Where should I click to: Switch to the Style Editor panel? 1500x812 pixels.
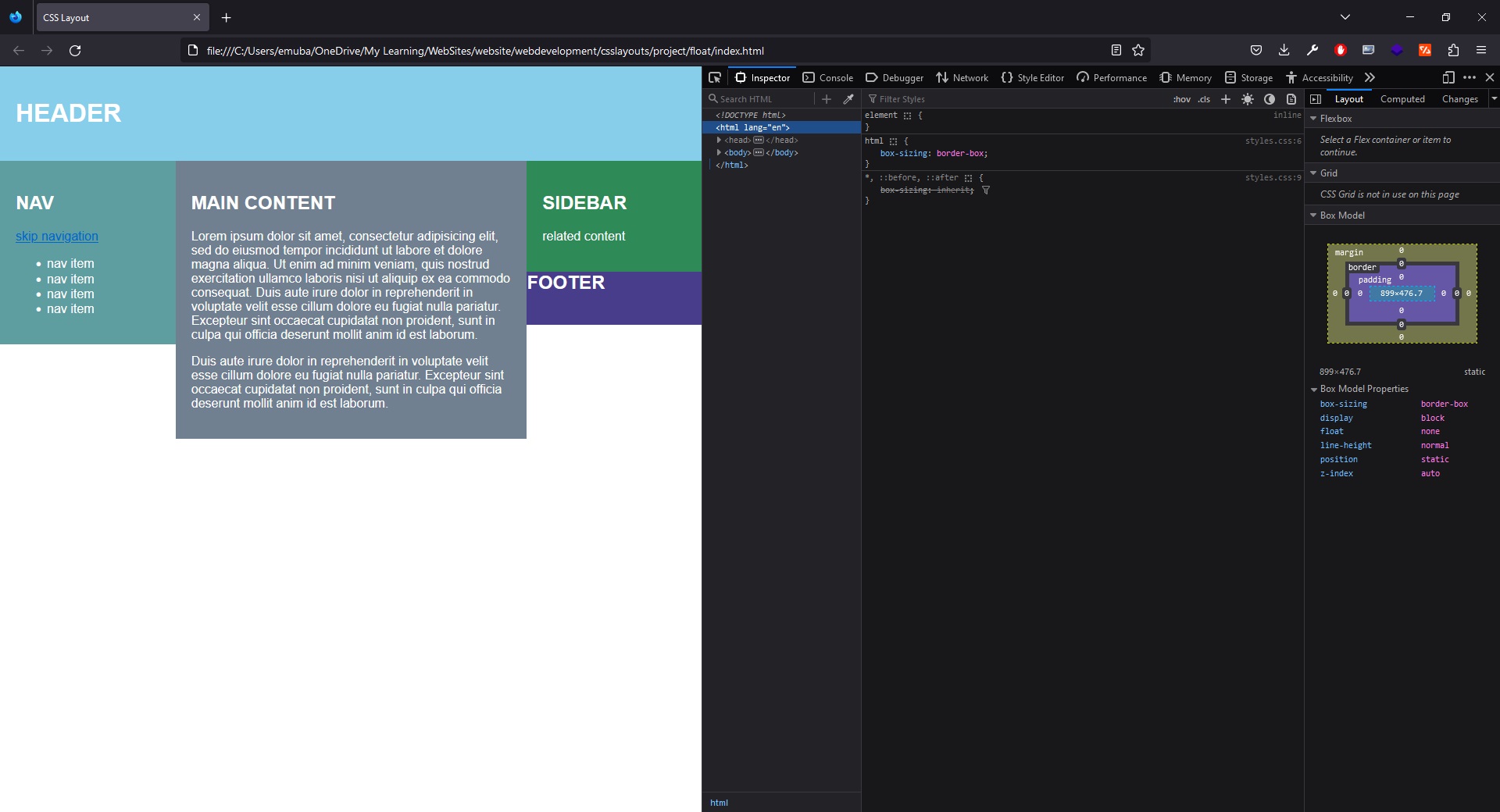tap(1033, 77)
